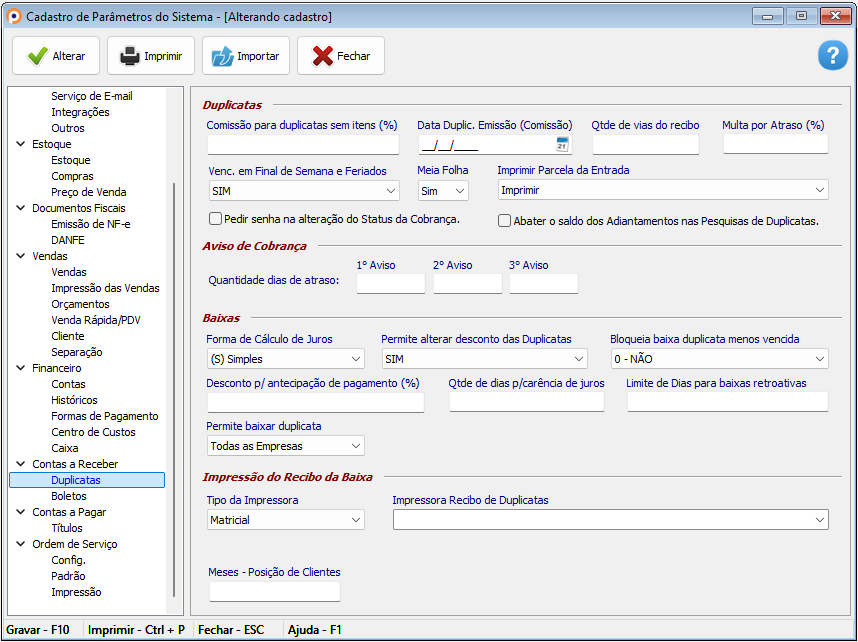Viewport: 858px width, 642px height.
Task: Collapse the Financeiro tree node
Action: pos(21,368)
